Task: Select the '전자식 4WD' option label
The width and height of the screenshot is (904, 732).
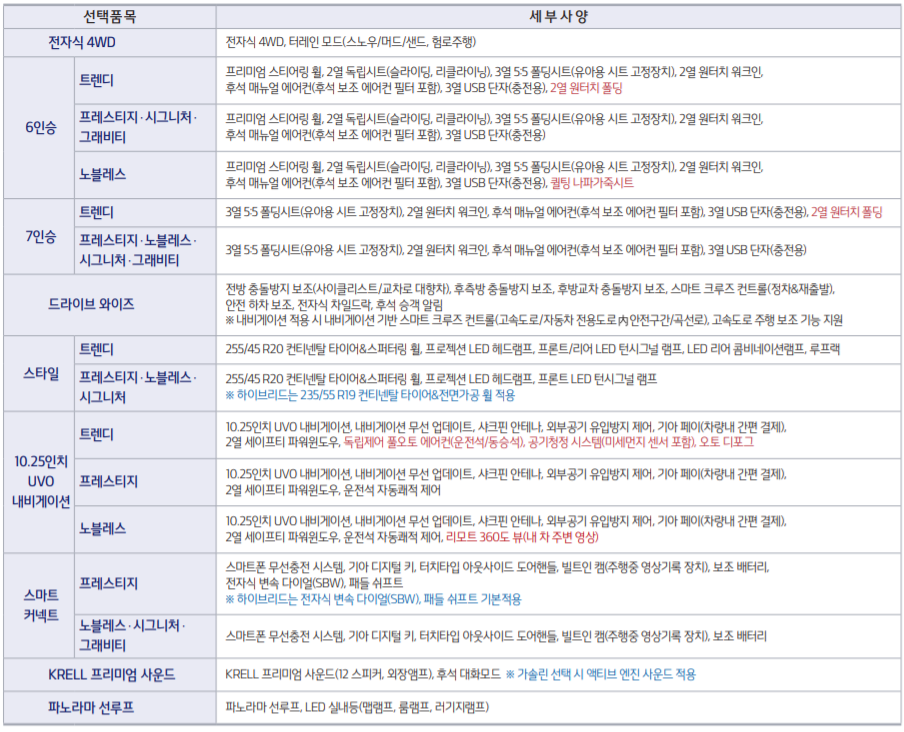Action: (82, 42)
